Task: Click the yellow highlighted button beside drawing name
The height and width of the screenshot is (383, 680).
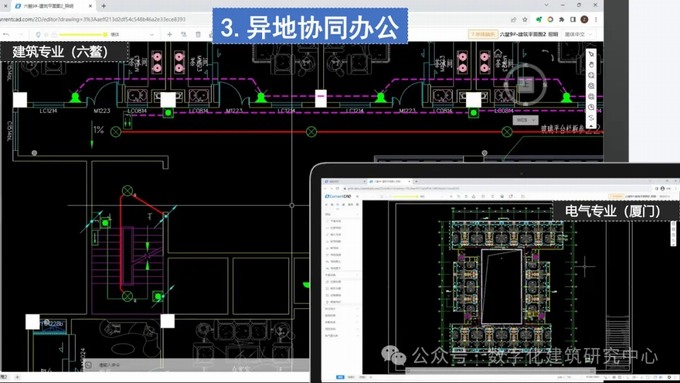Action: [482, 34]
